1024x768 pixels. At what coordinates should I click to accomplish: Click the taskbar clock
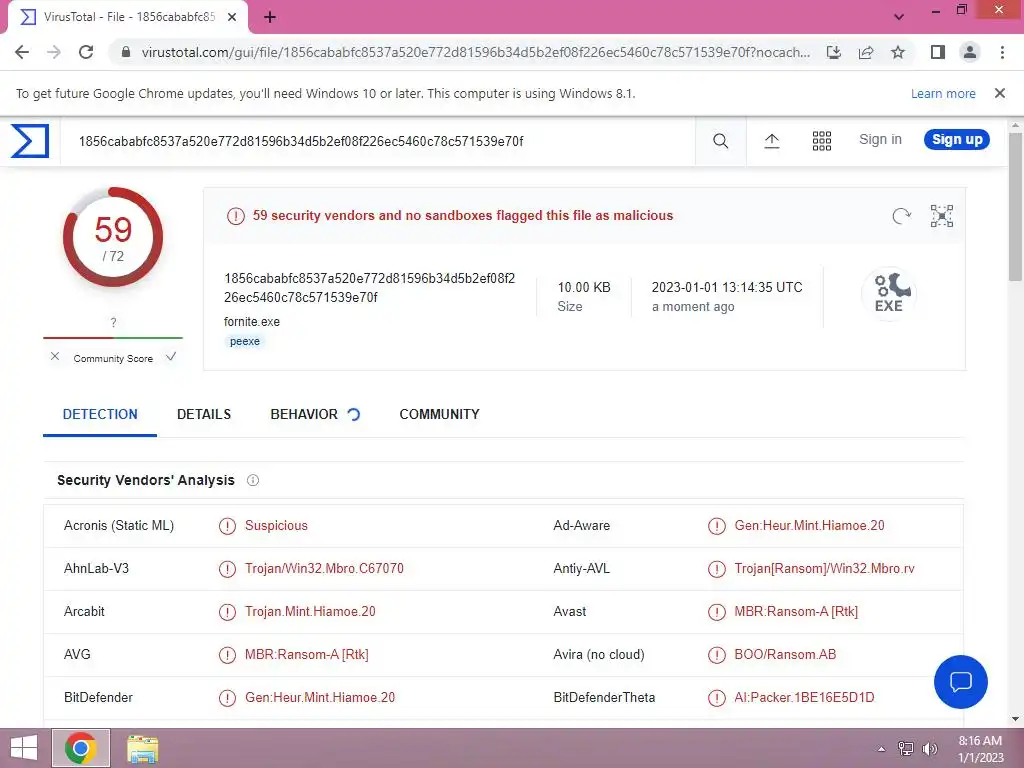(x=980, y=749)
